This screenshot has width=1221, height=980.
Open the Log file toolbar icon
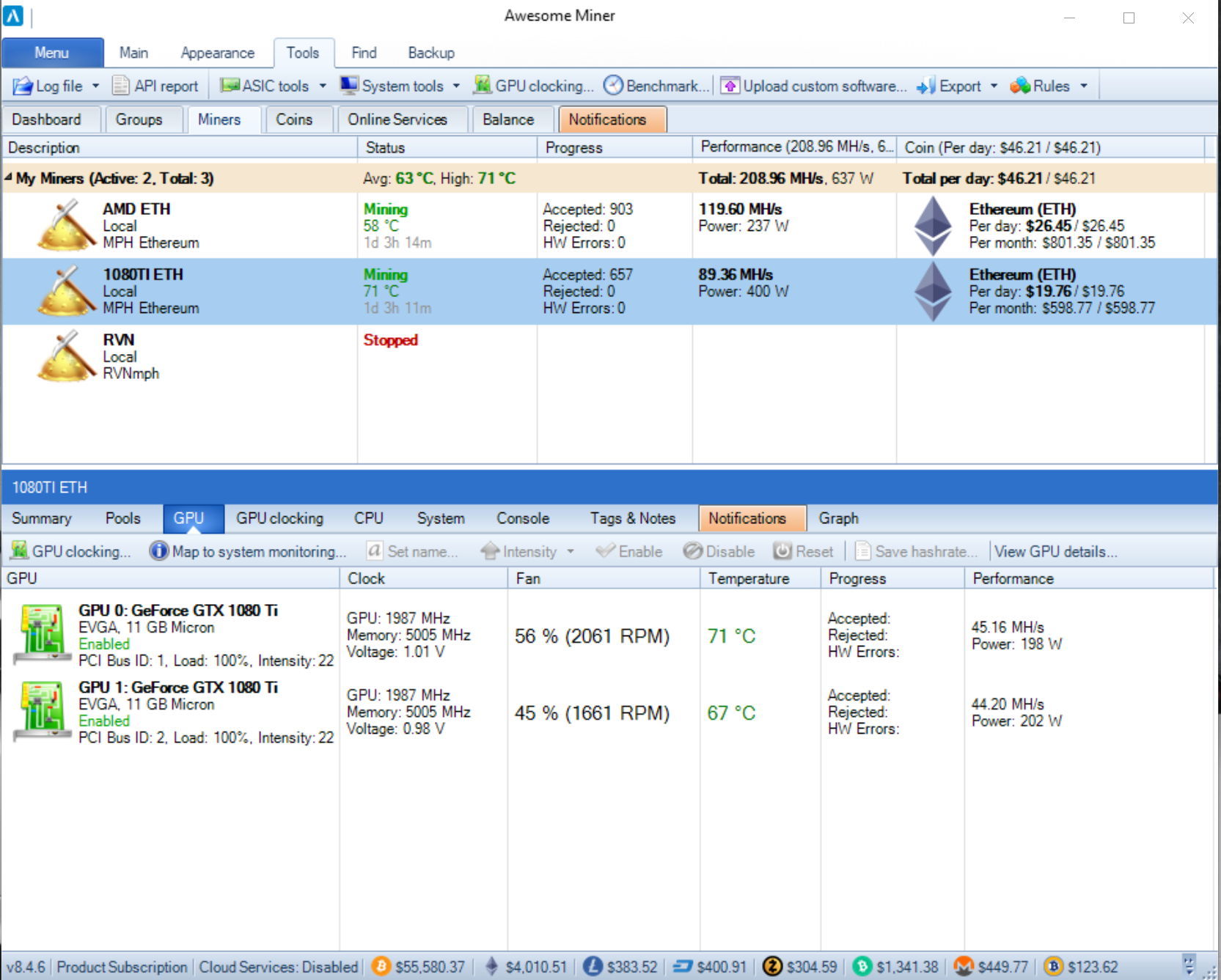[x=23, y=86]
